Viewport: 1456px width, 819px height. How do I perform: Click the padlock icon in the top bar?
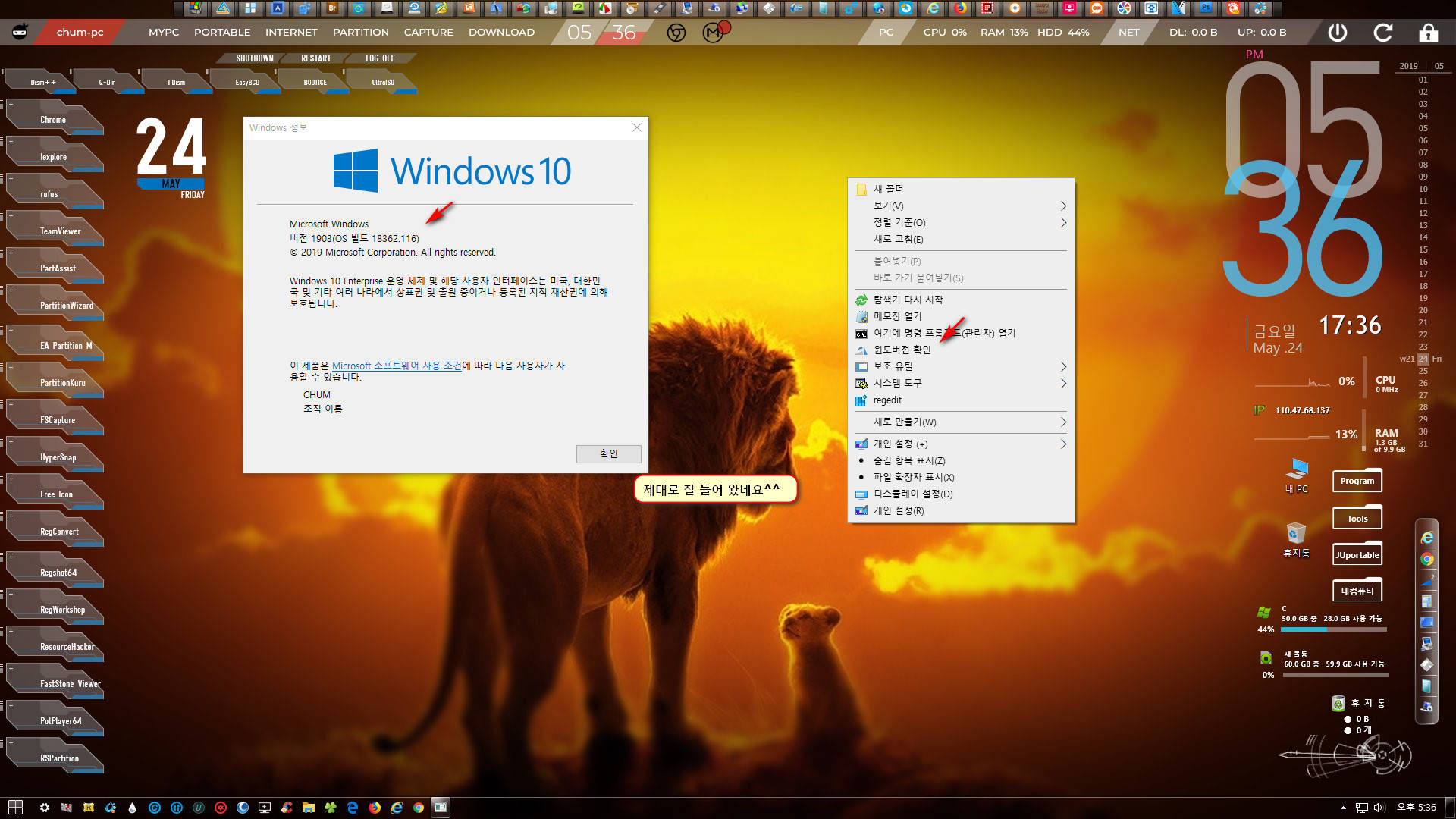tap(1428, 33)
